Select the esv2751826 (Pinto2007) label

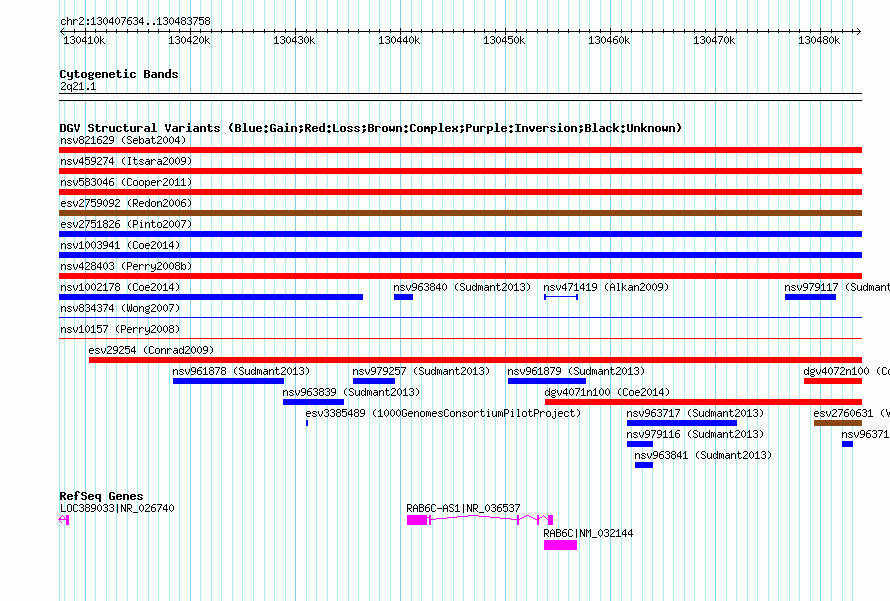[x=126, y=224]
